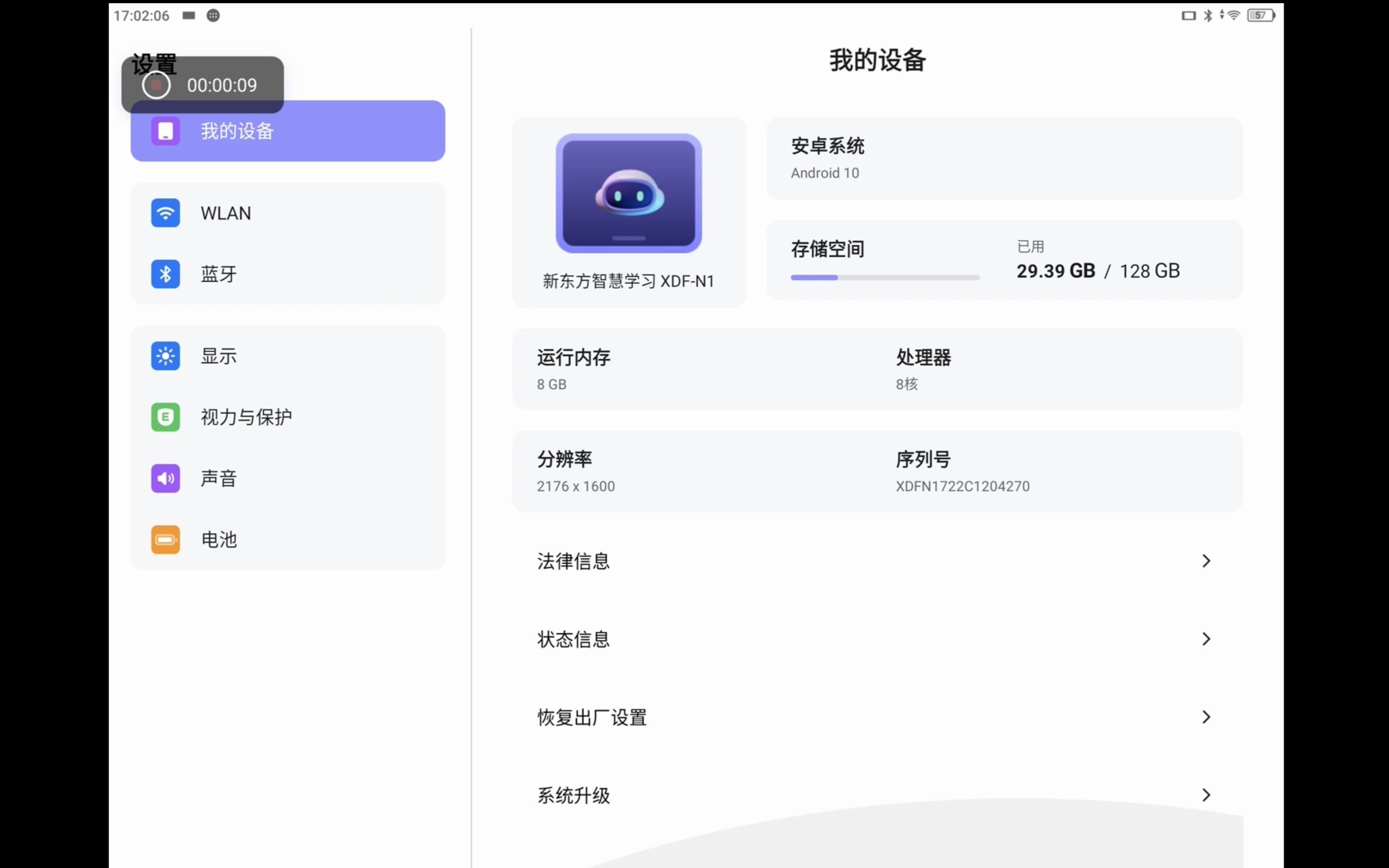
Task: Click the Android 10 version text
Action: 825,173
